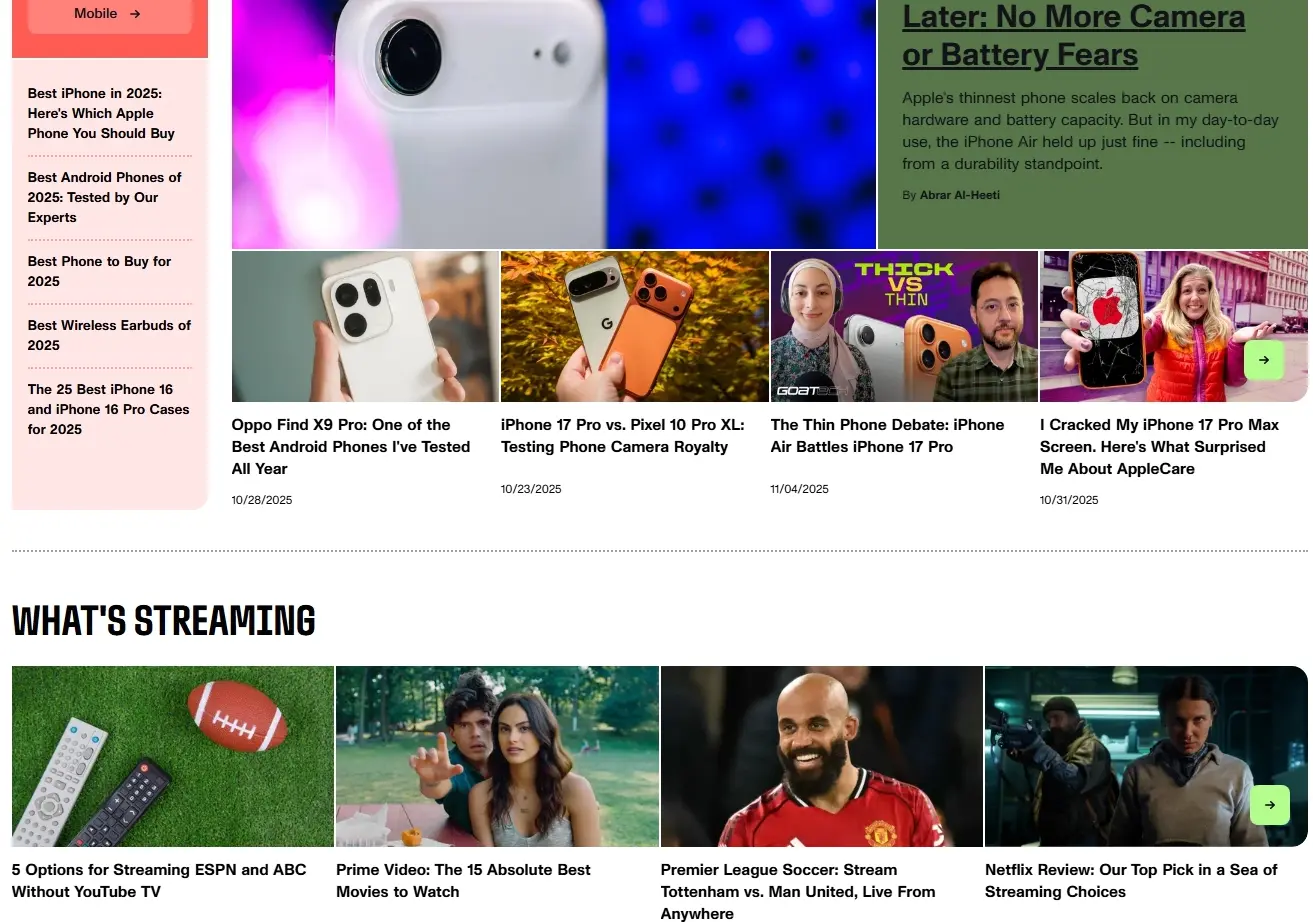Select Best Phone to Buy for 2025
1313x922 pixels.
coord(99,271)
